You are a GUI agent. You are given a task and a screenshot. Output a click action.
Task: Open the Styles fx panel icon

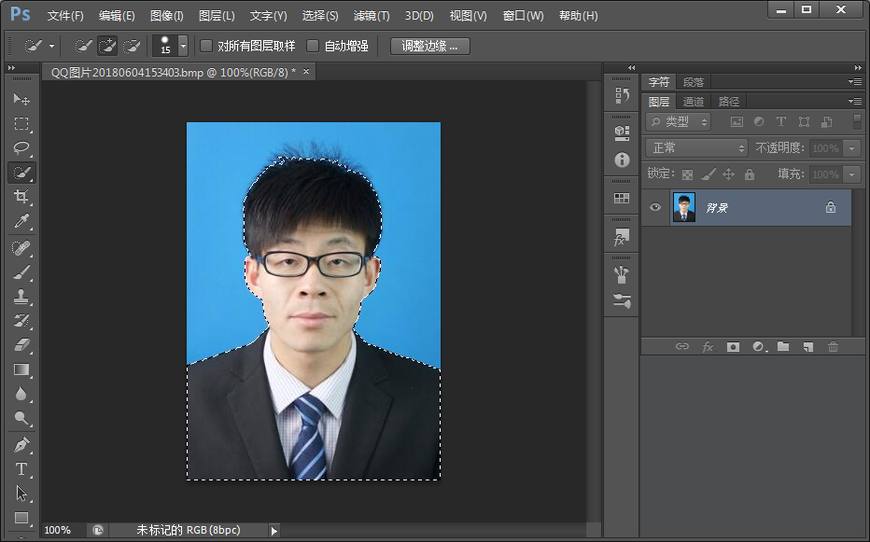pos(621,237)
